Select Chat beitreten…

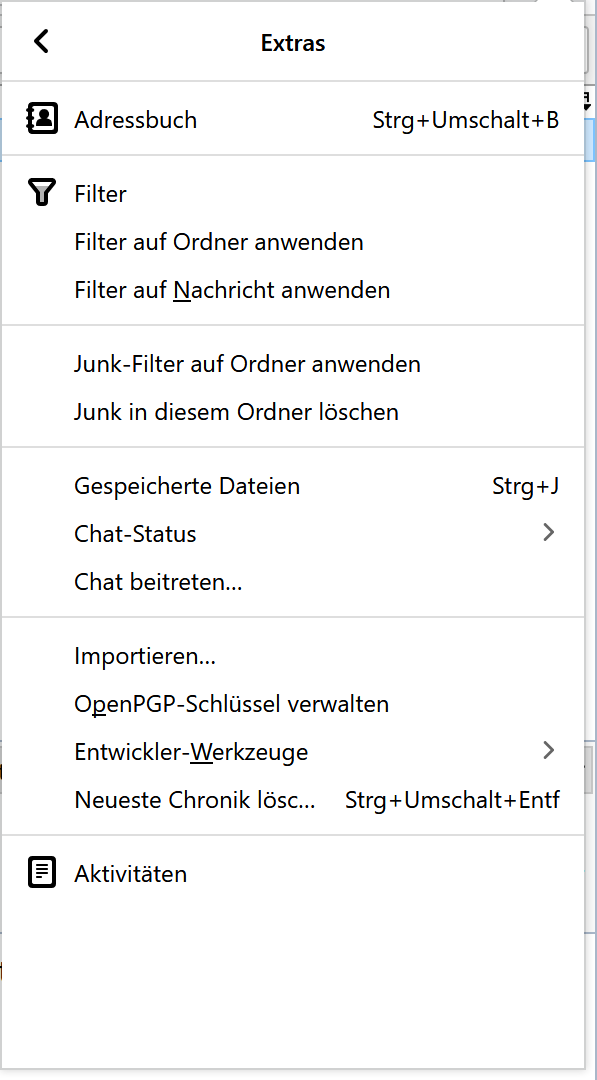293,582
